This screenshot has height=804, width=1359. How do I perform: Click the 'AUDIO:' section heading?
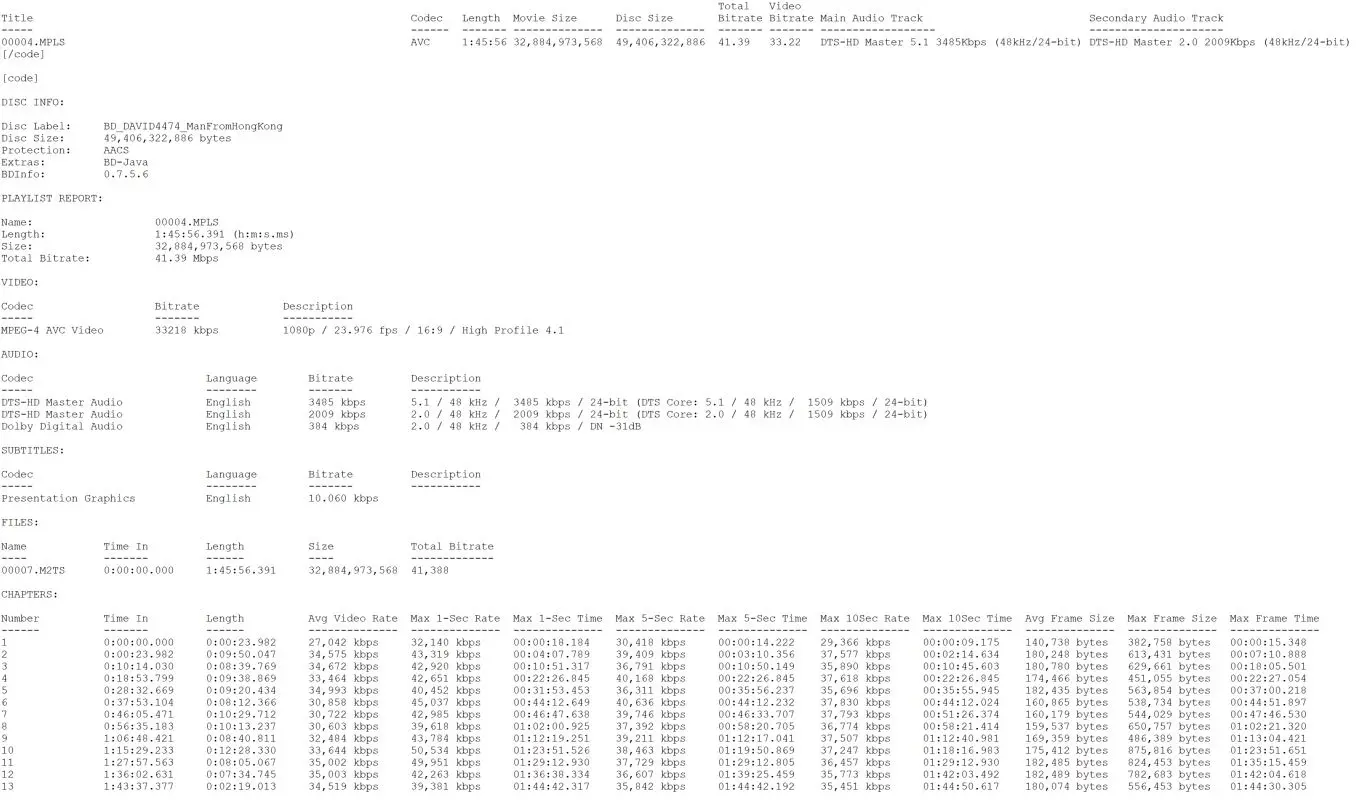pos(20,354)
